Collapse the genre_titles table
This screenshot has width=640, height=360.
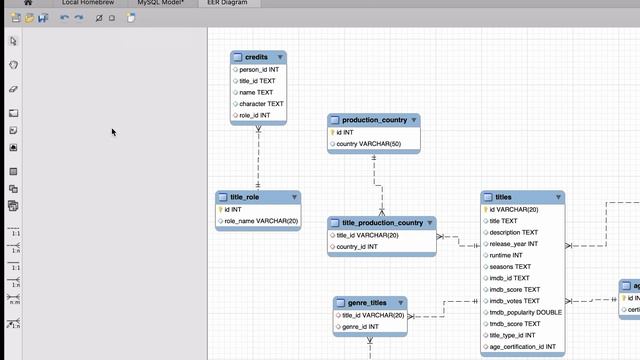point(400,303)
